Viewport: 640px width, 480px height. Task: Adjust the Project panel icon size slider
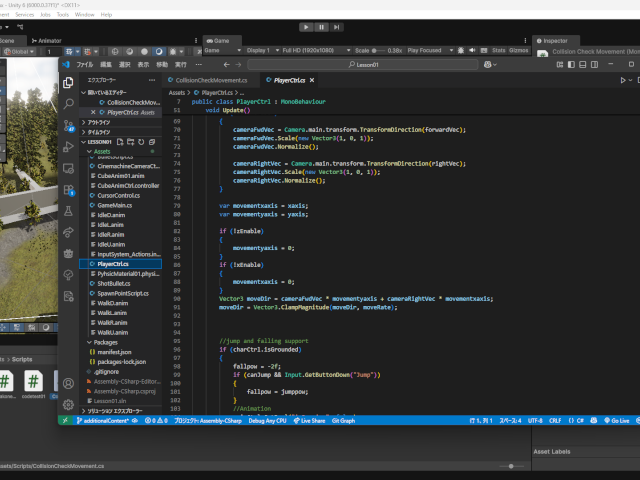511,466
